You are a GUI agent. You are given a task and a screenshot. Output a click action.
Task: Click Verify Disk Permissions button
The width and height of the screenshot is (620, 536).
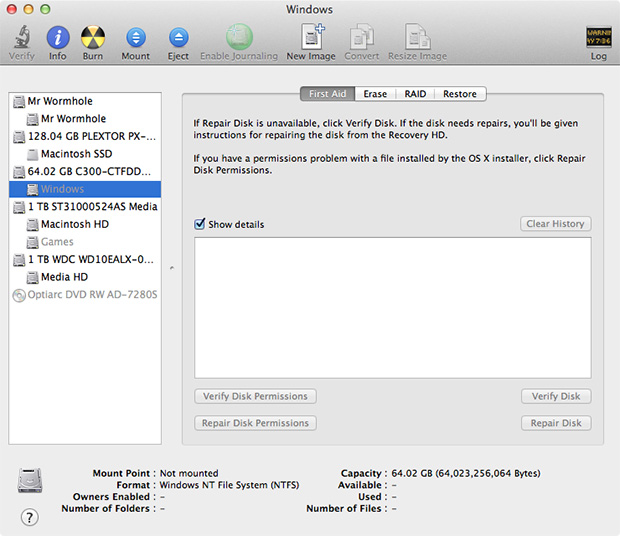[x=255, y=396]
